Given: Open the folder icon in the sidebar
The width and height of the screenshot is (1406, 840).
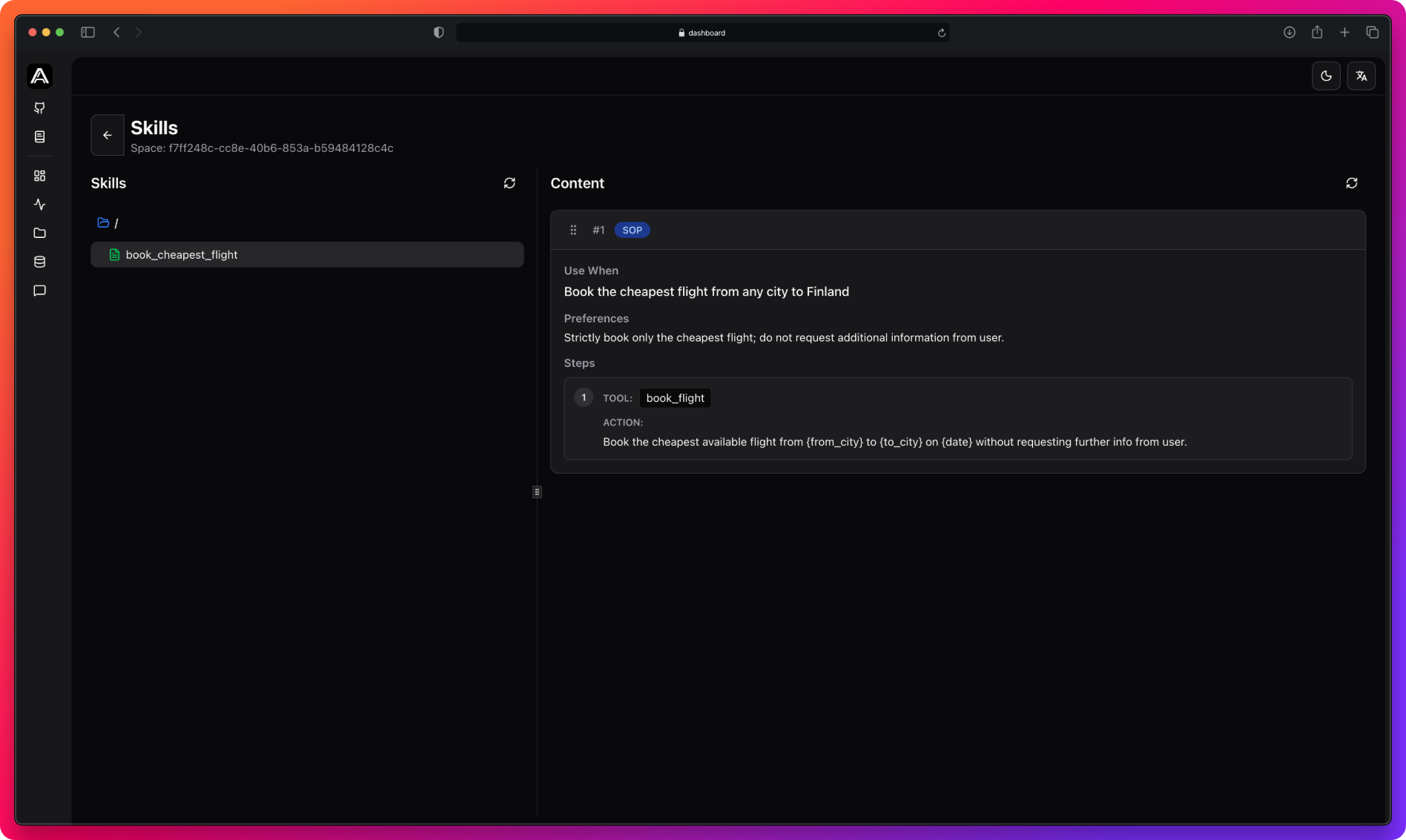Looking at the screenshot, I should point(40,233).
